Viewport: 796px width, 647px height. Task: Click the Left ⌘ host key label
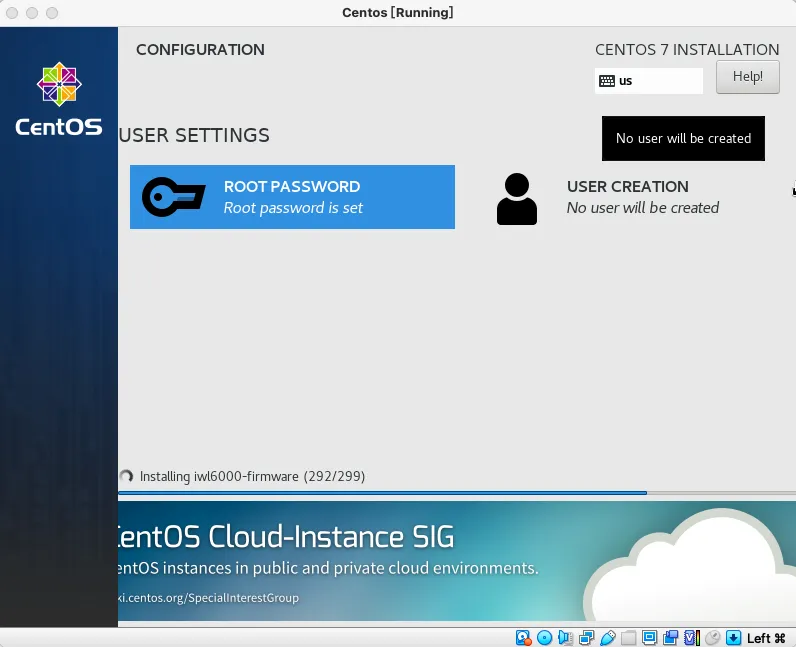pos(766,638)
